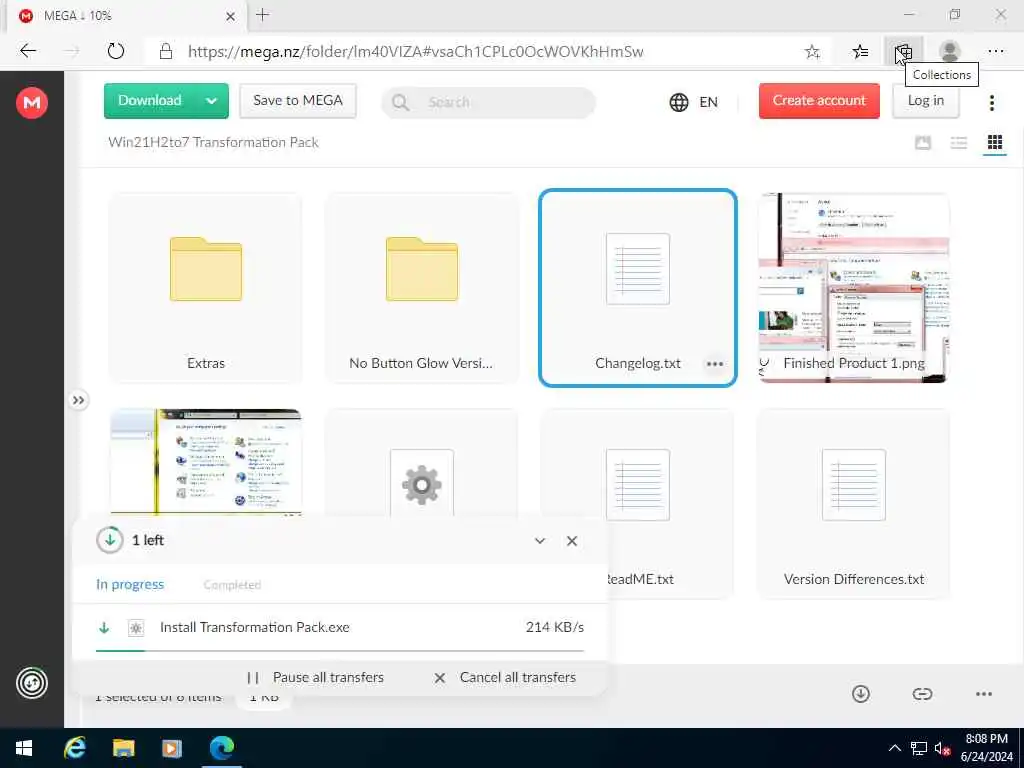This screenshot has height=768, width=1024.
Task: Select the gear-icon exe file tile
Action: pos(422,462)
